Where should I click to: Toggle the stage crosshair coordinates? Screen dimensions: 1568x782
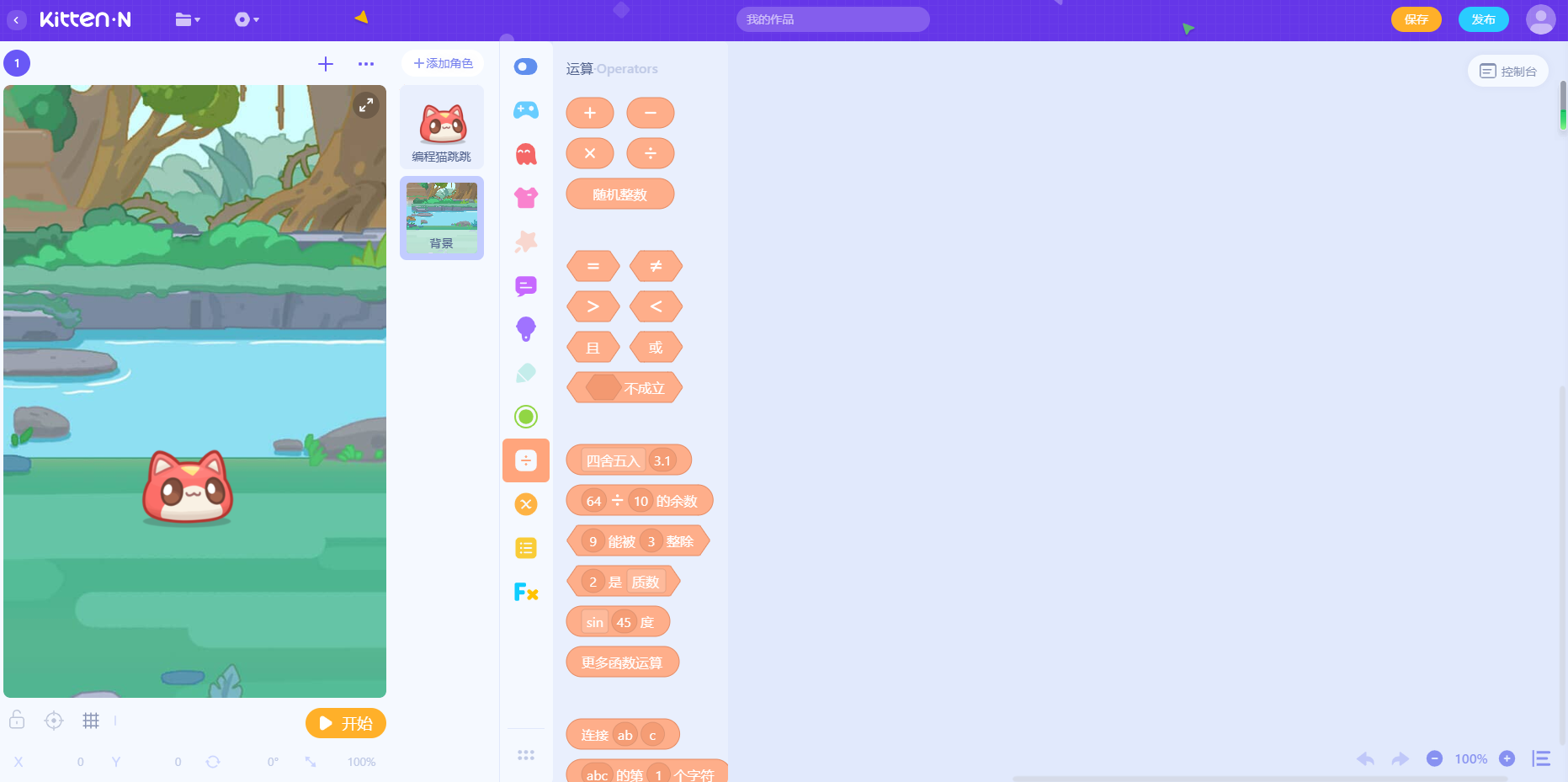54,721
